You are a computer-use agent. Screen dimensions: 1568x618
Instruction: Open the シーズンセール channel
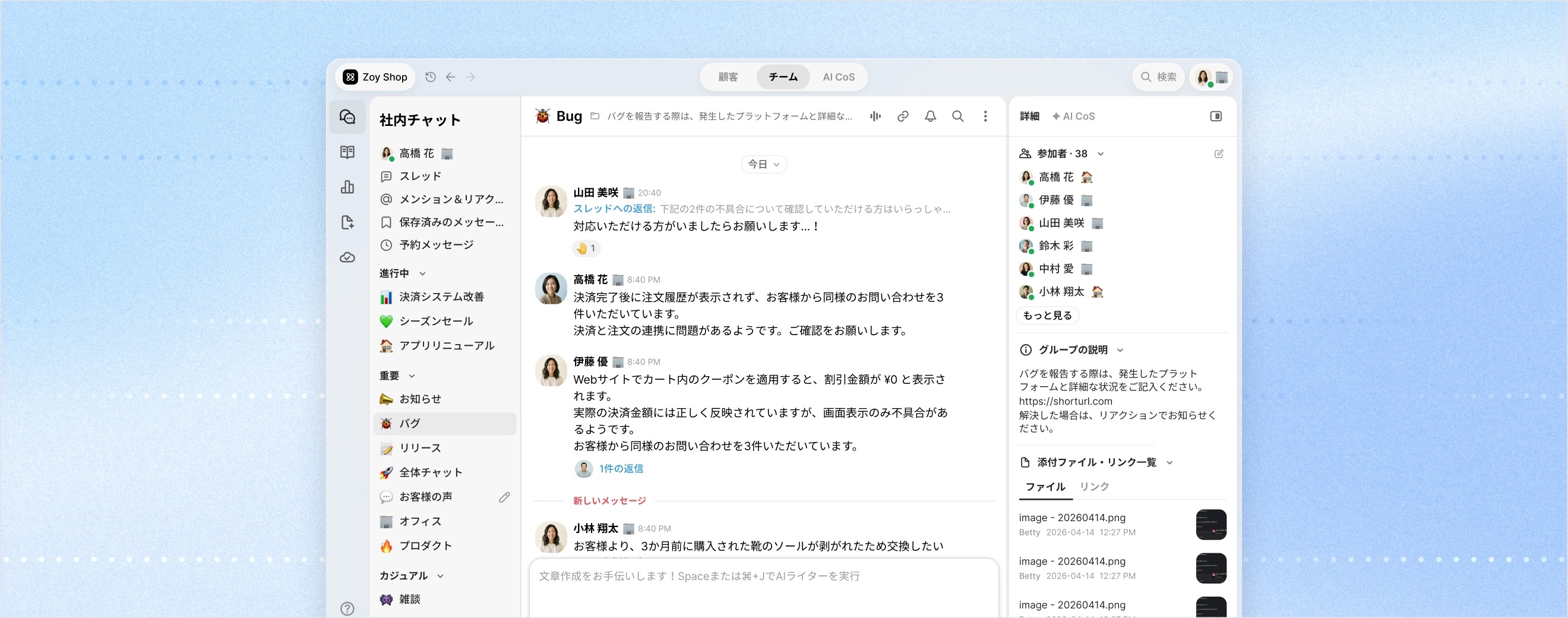point(445,321)
